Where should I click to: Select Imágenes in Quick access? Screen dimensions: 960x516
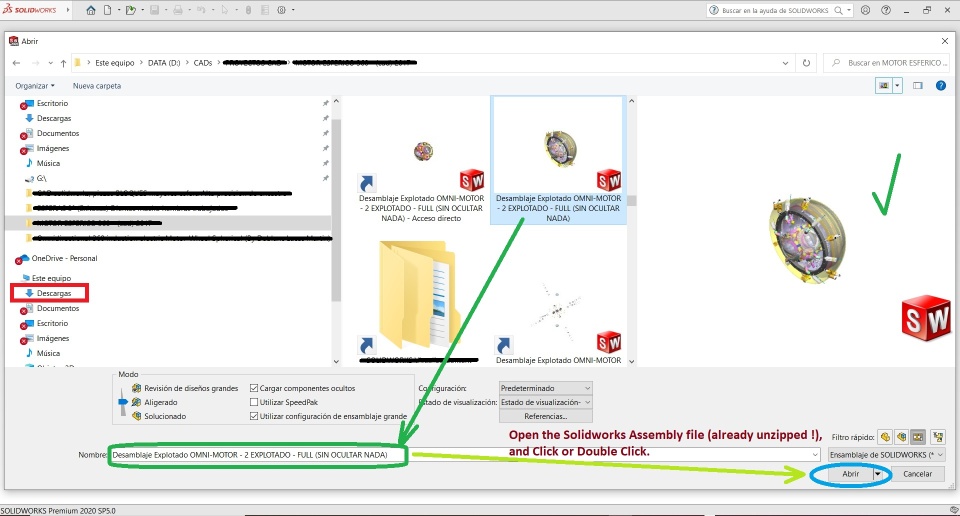pyautogui.click(x=53, y=148)
